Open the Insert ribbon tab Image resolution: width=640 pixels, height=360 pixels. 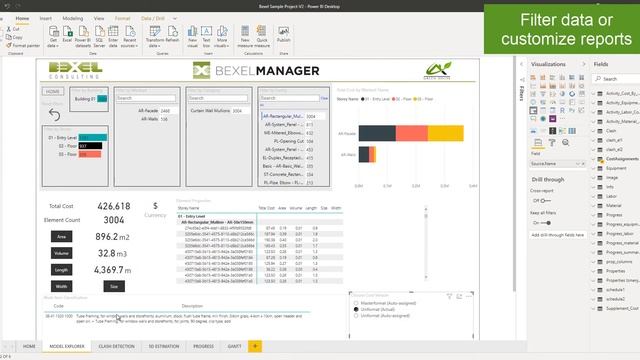(x=45, y=18)
